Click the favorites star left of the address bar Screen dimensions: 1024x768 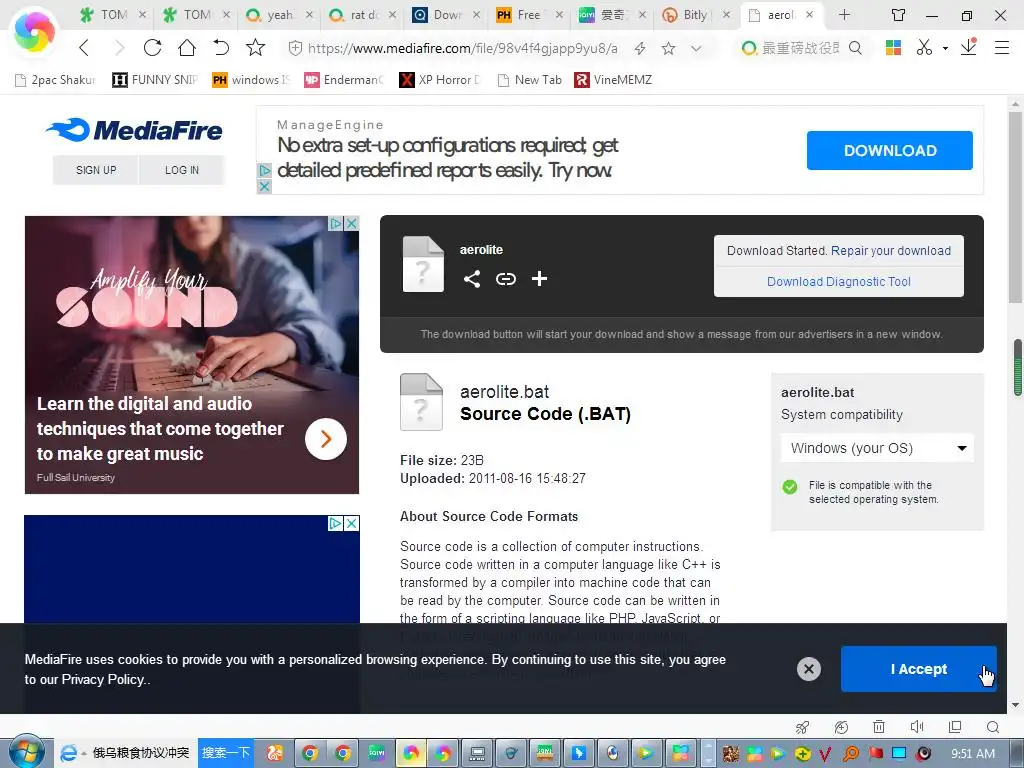pos(255,48)
